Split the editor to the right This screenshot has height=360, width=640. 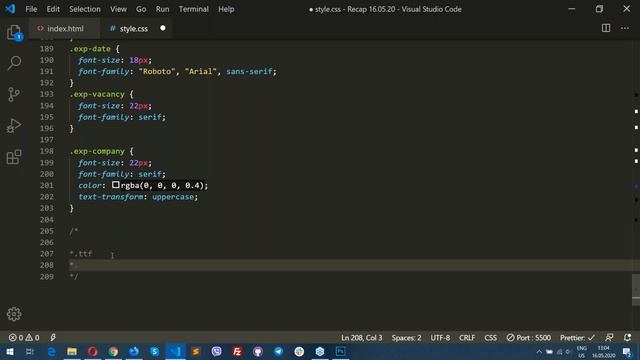pos(606,28)
